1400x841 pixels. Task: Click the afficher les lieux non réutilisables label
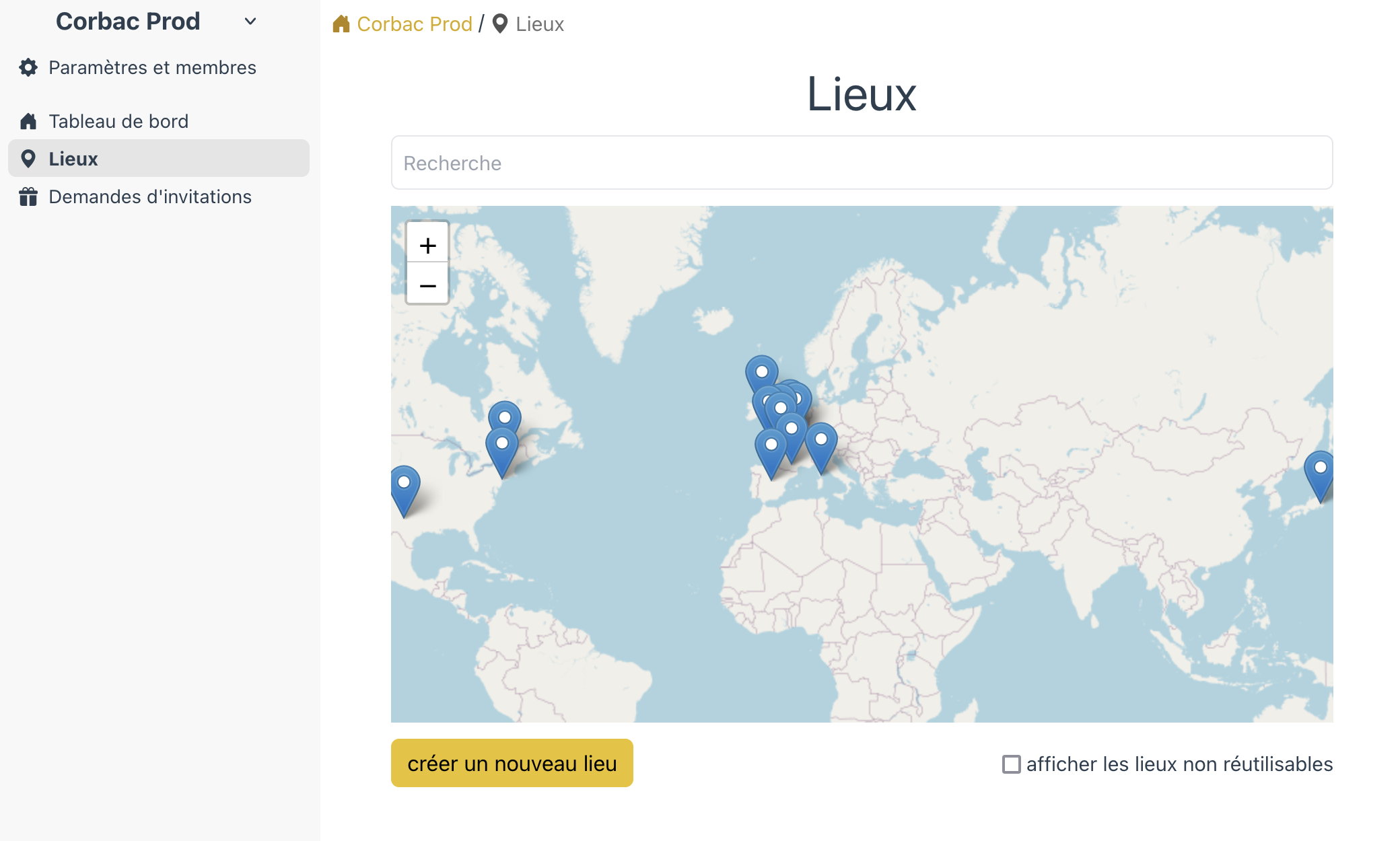pyautogui.click(x=1179, y=764)
